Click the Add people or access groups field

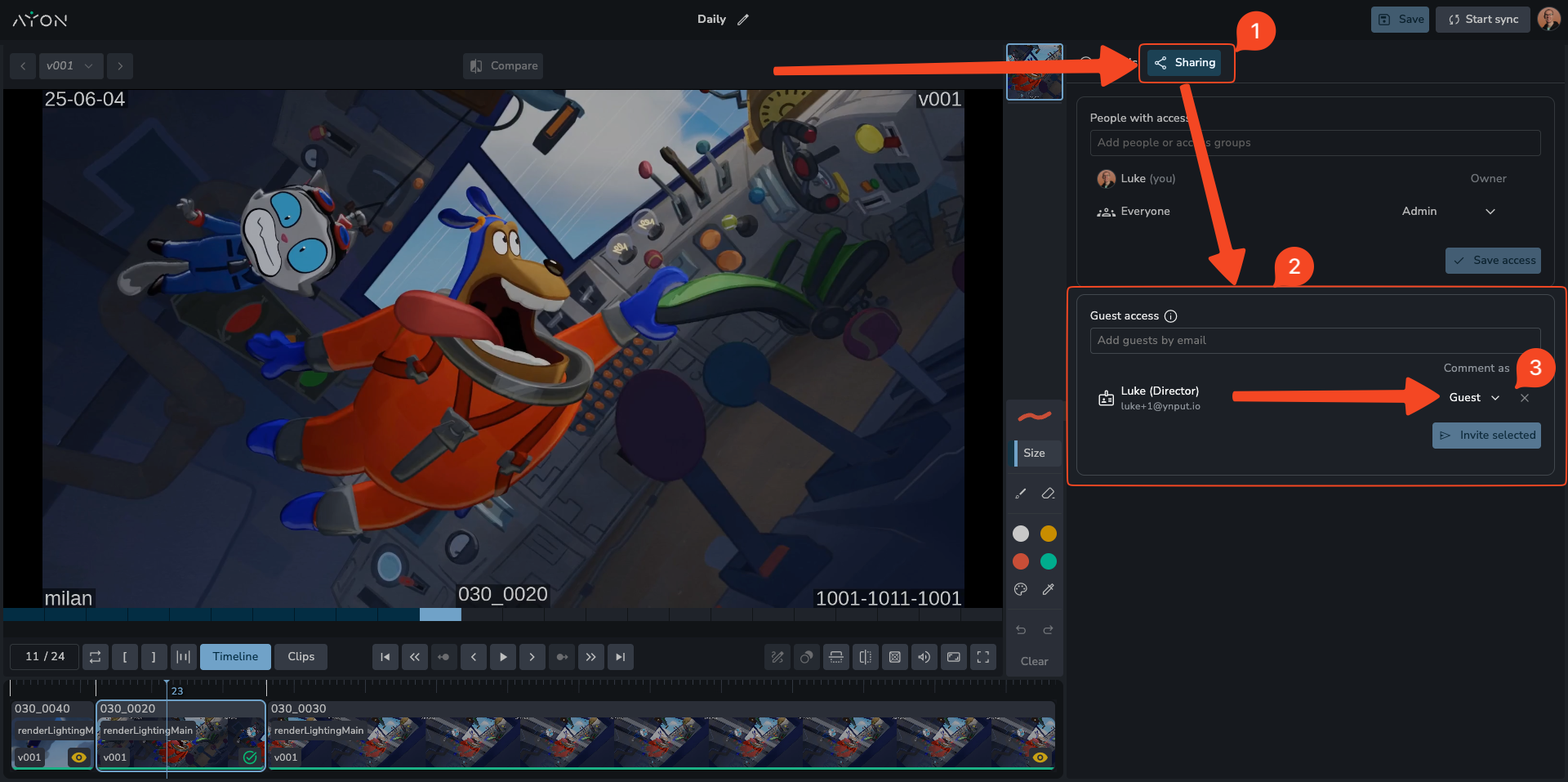(1315, 143)
